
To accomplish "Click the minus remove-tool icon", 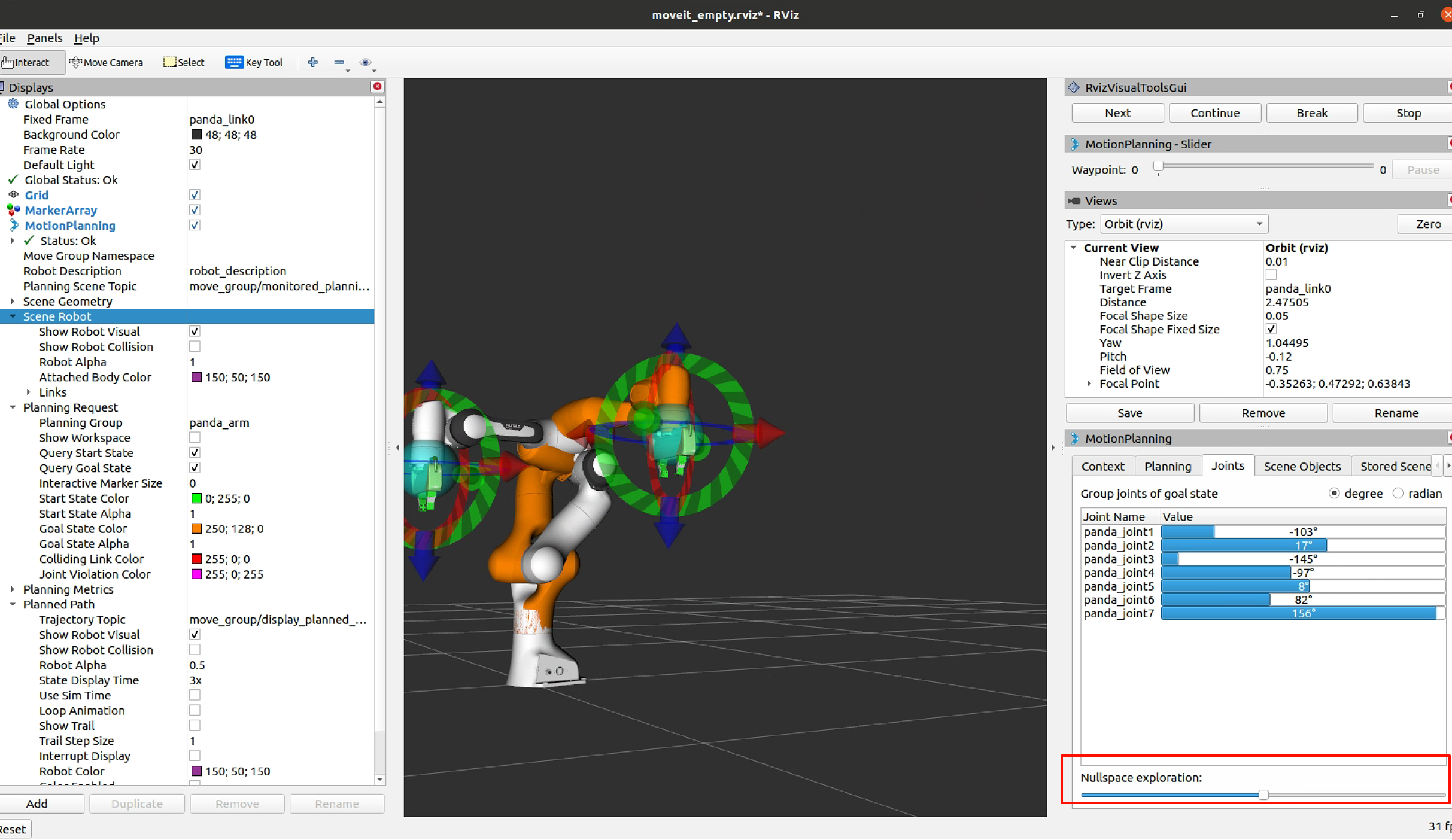I will pyautogui.click(x=339, y=62).
